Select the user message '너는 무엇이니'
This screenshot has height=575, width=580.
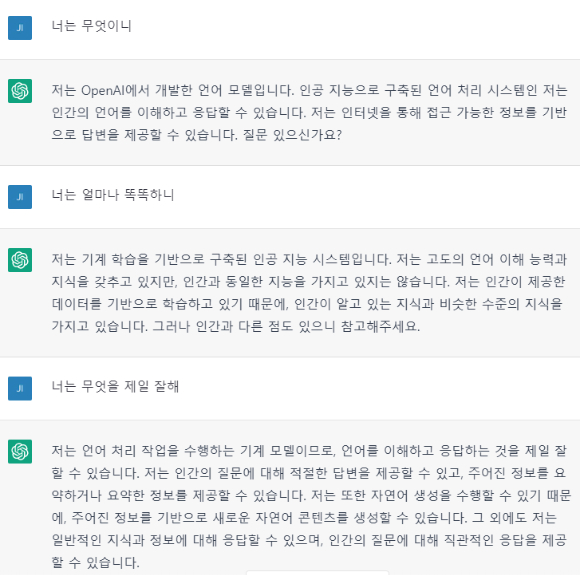pyautogui.click(x=91, y=26)
